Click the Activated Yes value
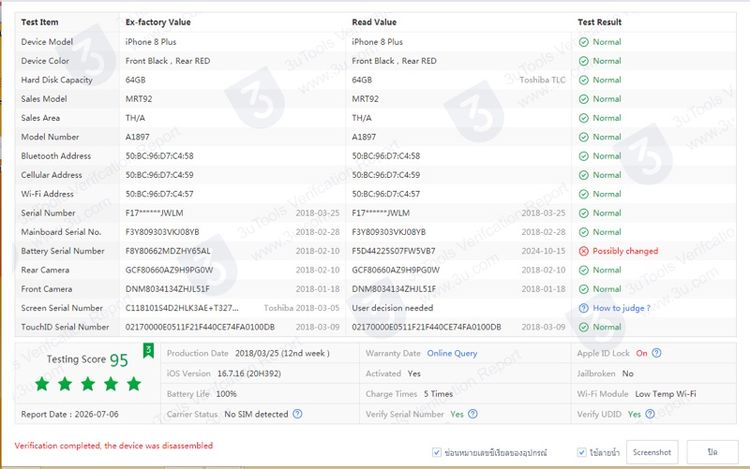 [x=414, y=374]
